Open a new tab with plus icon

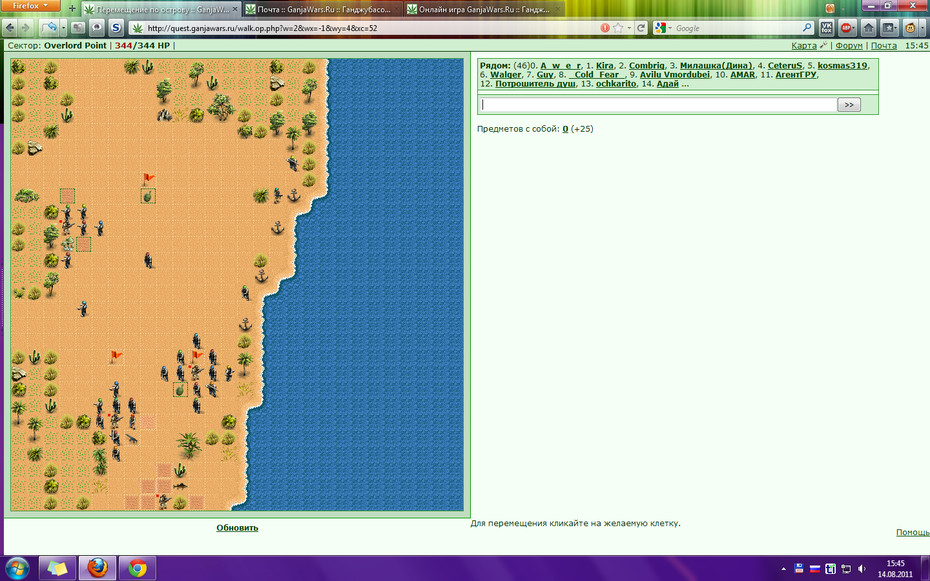tap(72, 9)
